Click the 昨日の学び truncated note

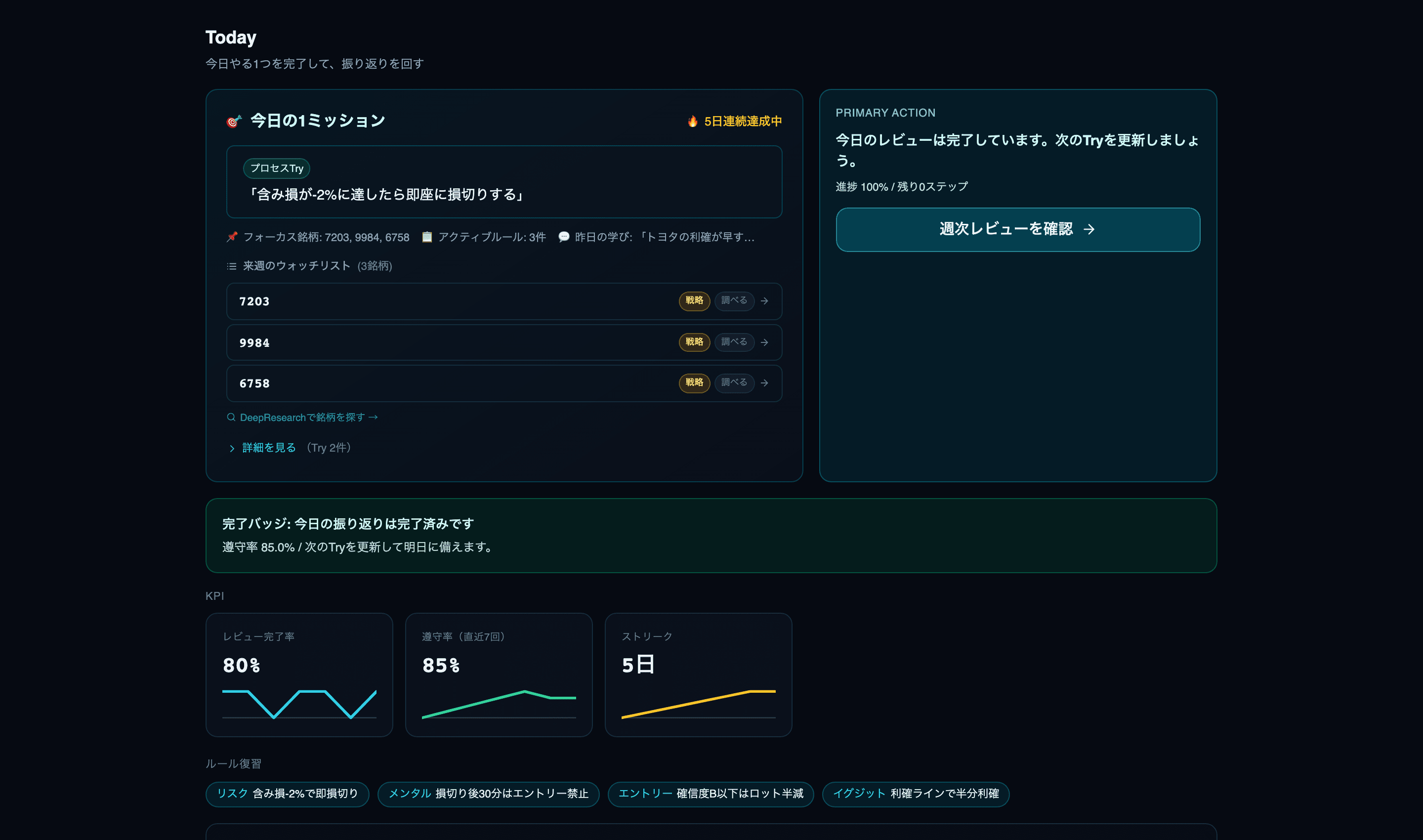point(665,237)
